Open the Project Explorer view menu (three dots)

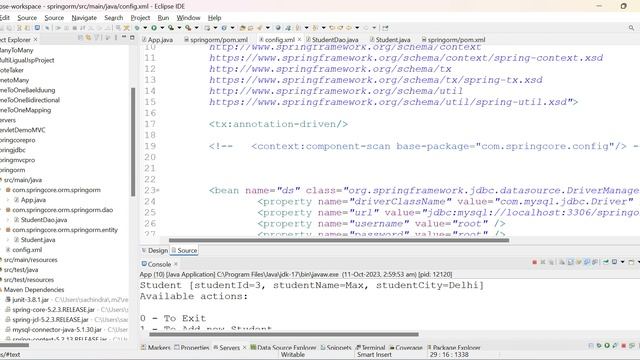(116, 38)
